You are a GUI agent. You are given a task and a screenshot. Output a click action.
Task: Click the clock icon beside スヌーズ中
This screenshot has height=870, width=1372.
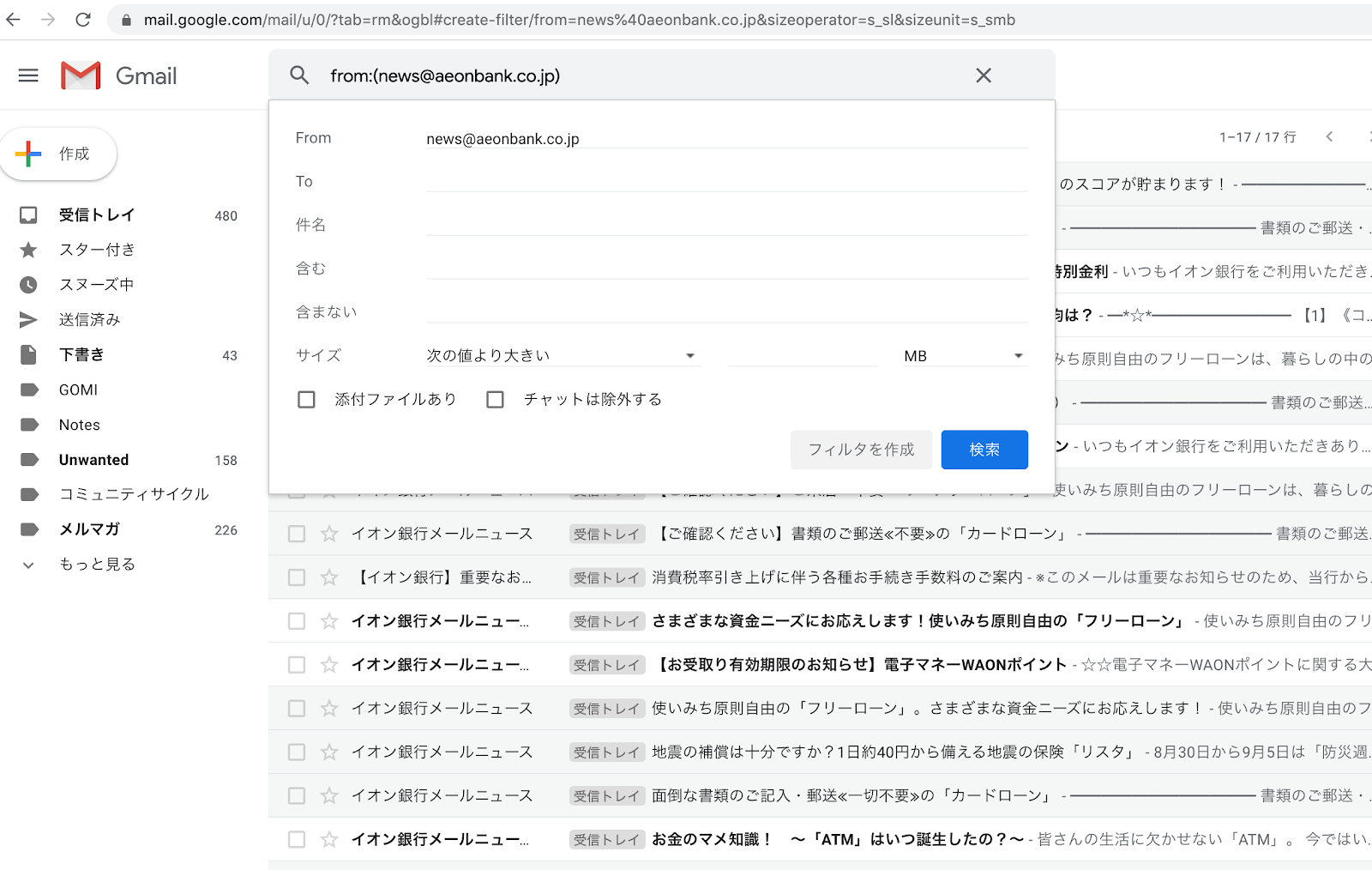(x=28, y=285)
